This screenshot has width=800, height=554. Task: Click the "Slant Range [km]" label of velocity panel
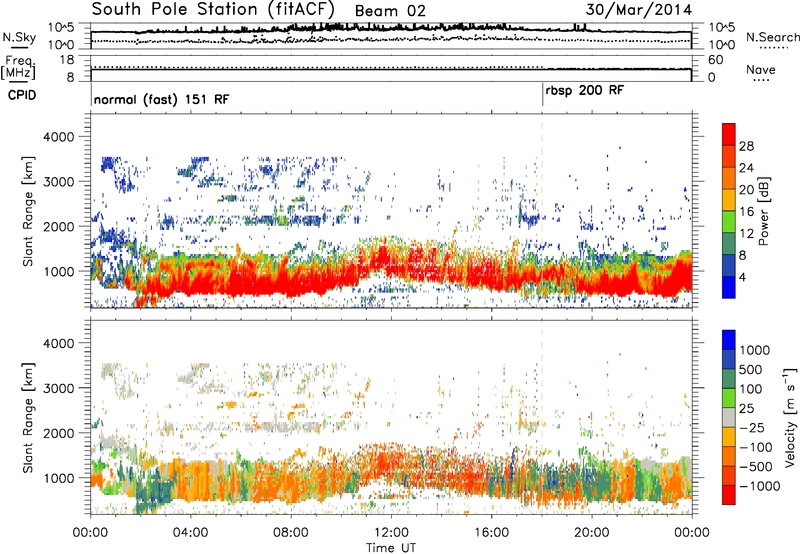(28, 417)
